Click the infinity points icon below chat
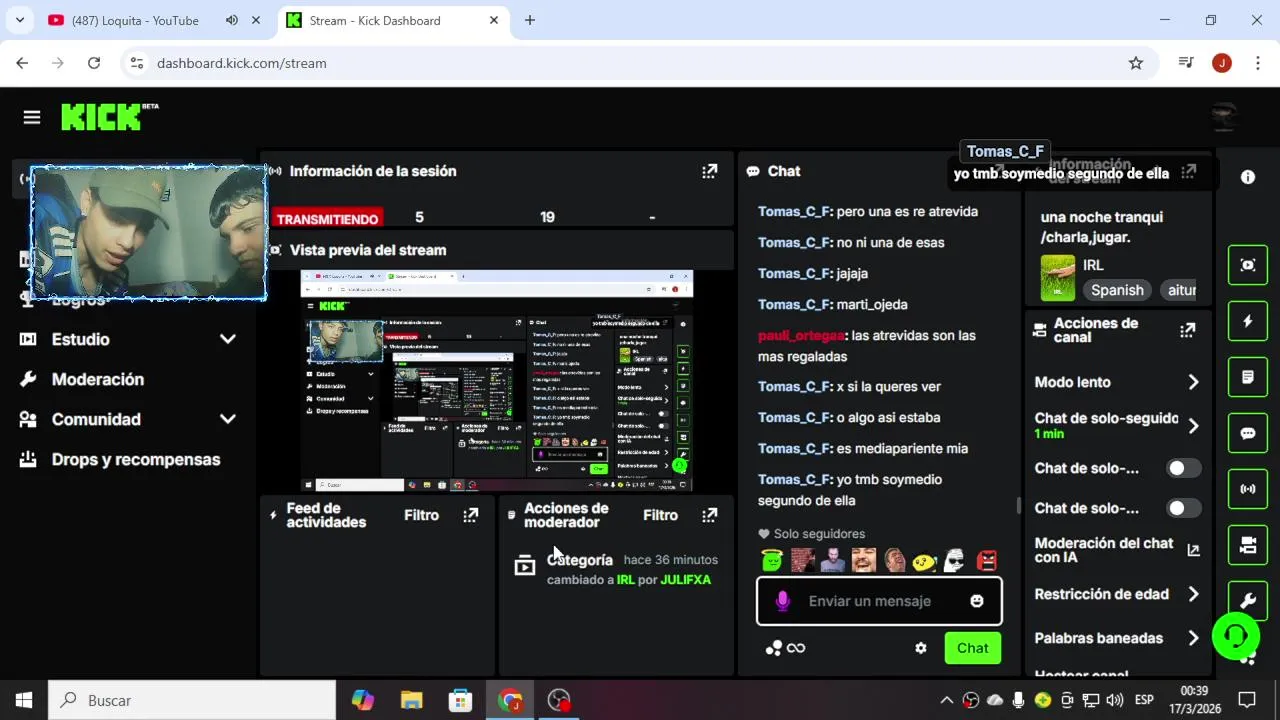The height and width of the screenshot is (720, 1280). coord(796,648)
